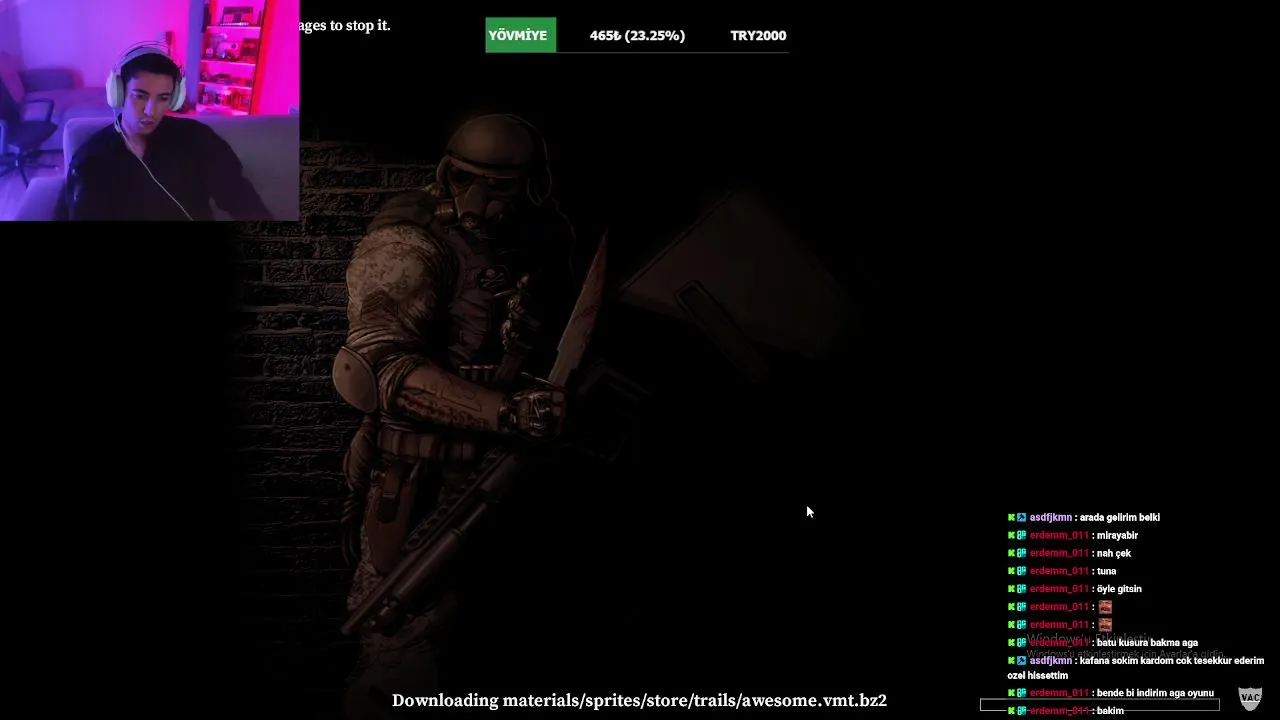Click the 465₺ (23.25%) goal amount

[x=637, y=35]
